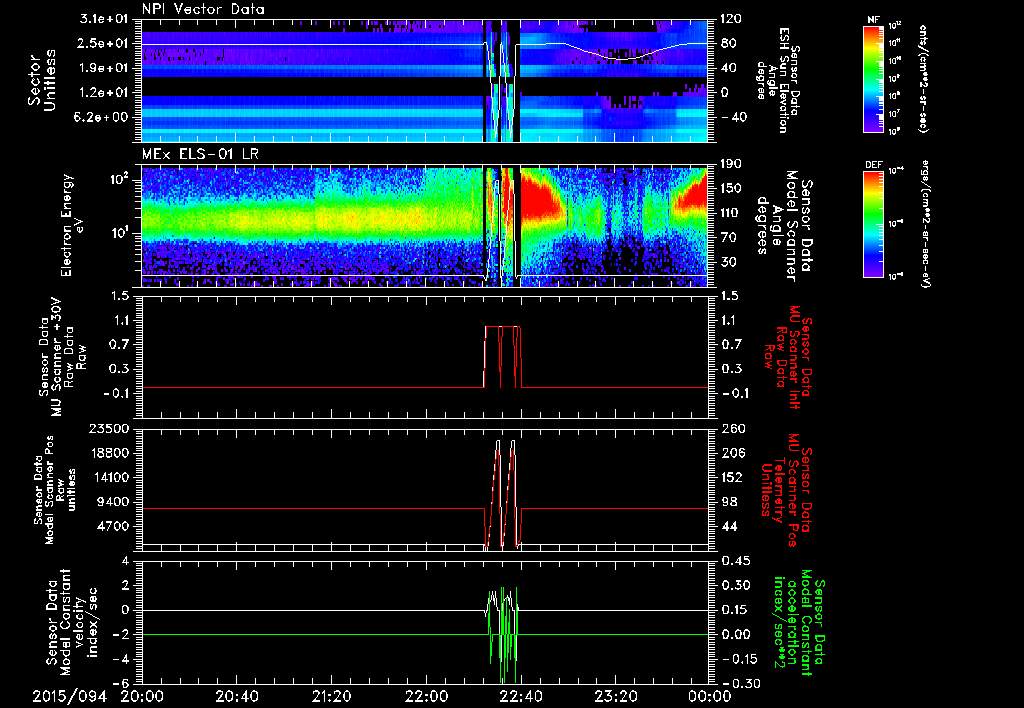
Task: Click the "98" telemetry tick label
Action: click(x=728, y=502)
